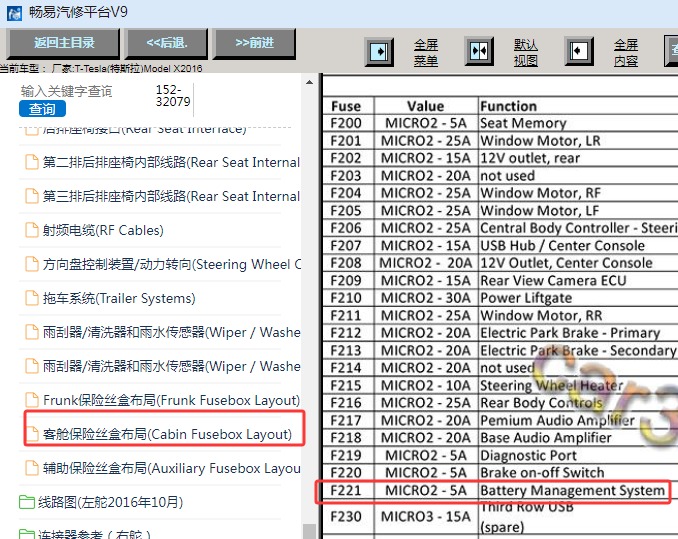Click the sidebar scroll-up arrow
Screen dimensions: 678x539
coord(309,82)
